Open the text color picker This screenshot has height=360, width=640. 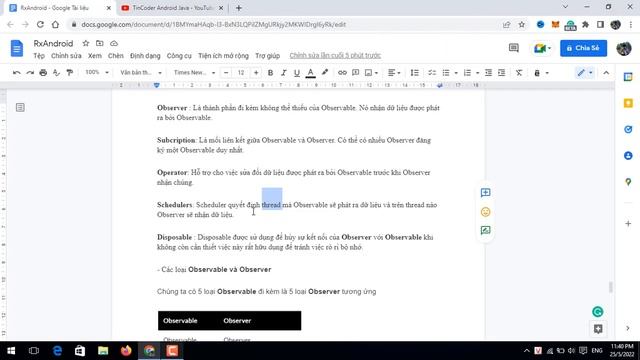tap(311, 73)
